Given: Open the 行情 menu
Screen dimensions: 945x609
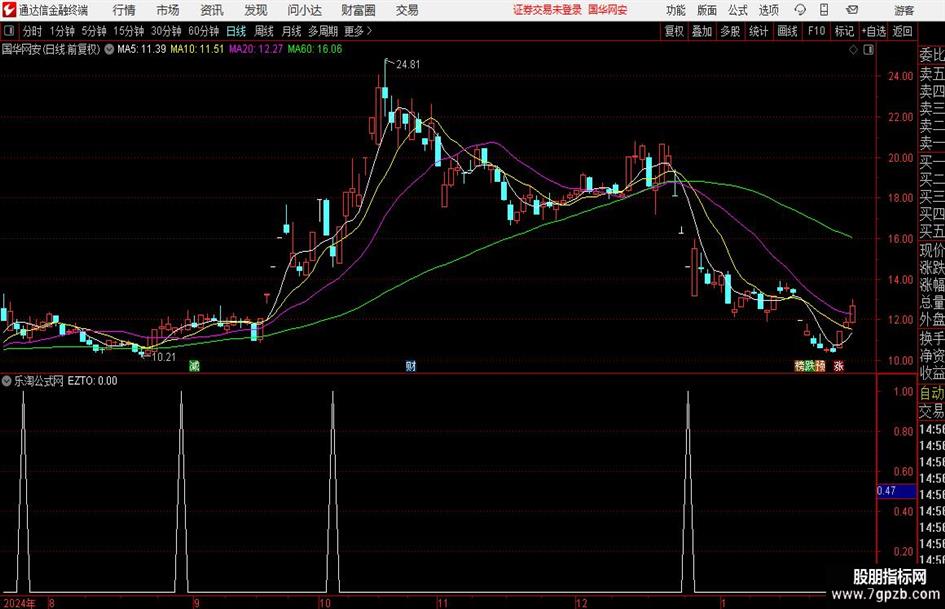Looking at the screenshot, I should pyautogui.click(x=124, y=10).
